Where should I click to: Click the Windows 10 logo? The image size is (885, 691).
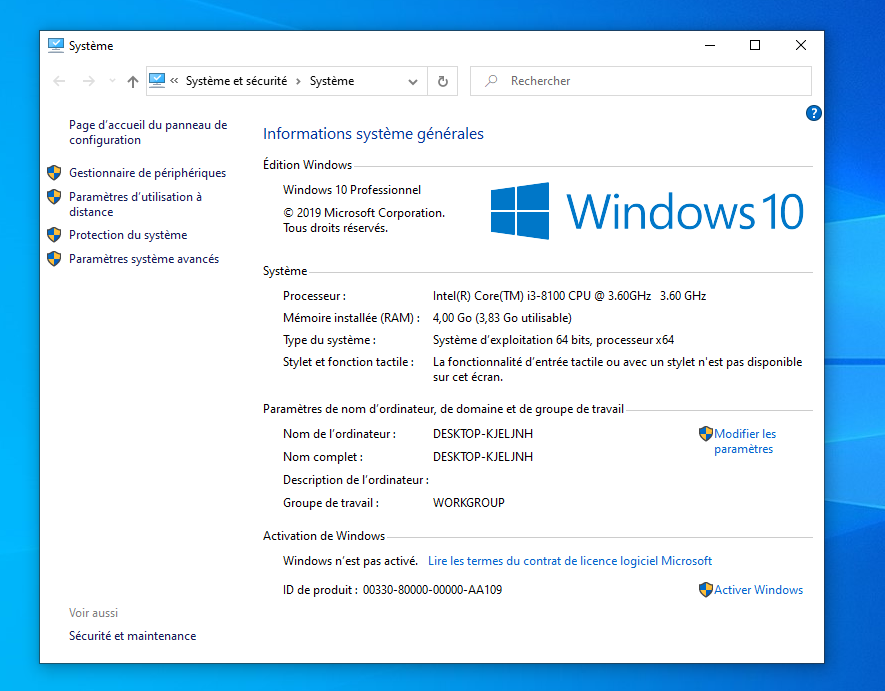point(647,211)
